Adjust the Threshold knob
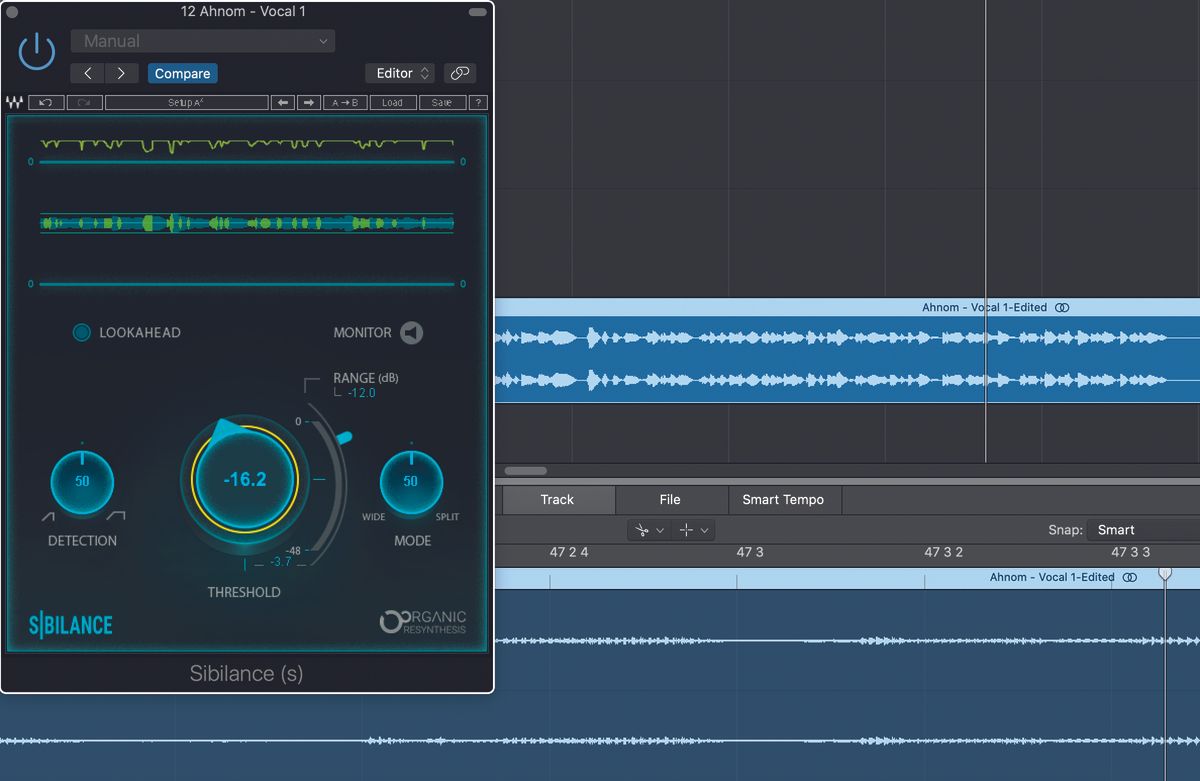 [244, 480]
